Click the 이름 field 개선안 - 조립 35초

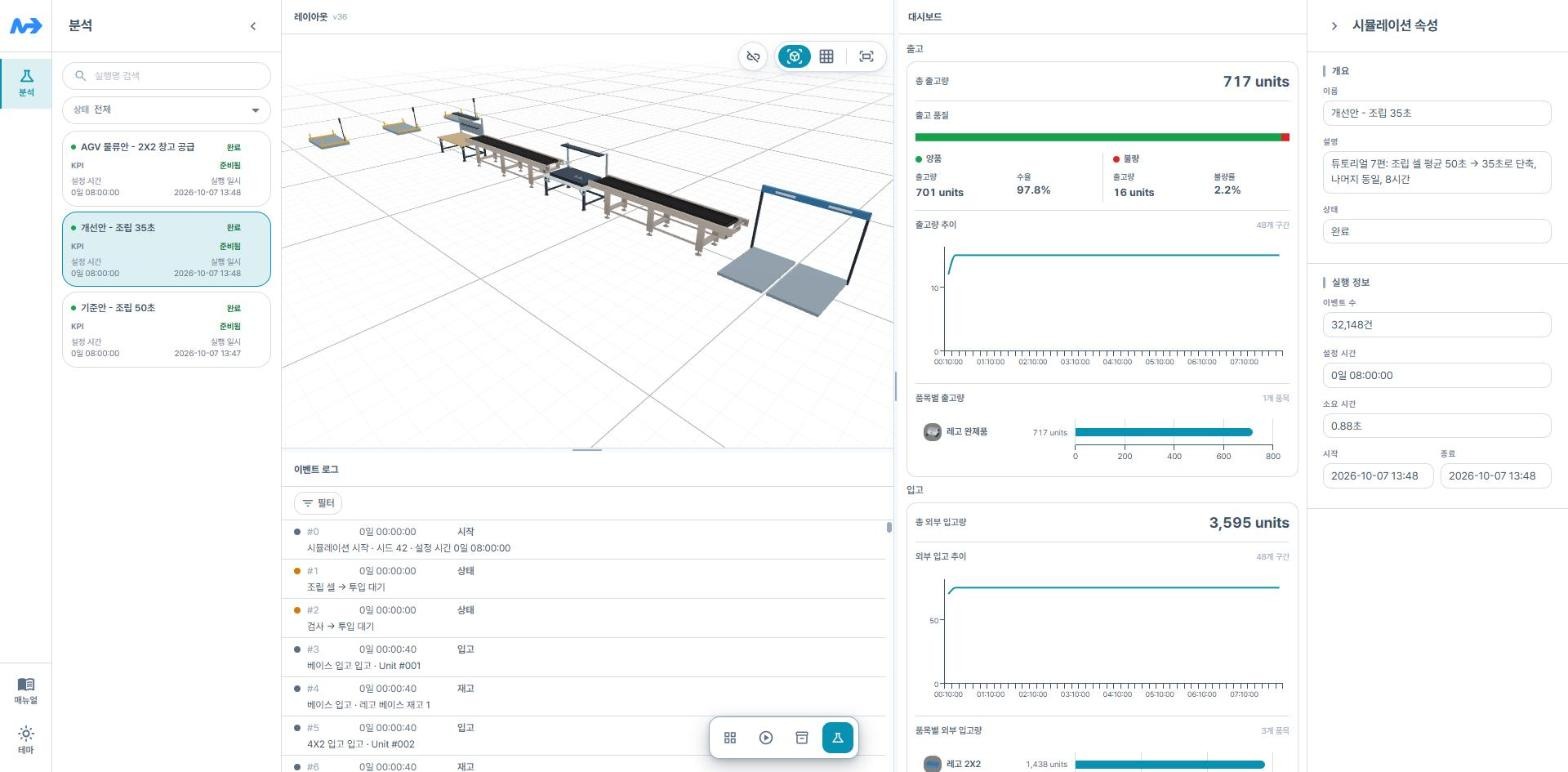[x=1437, y=113]
